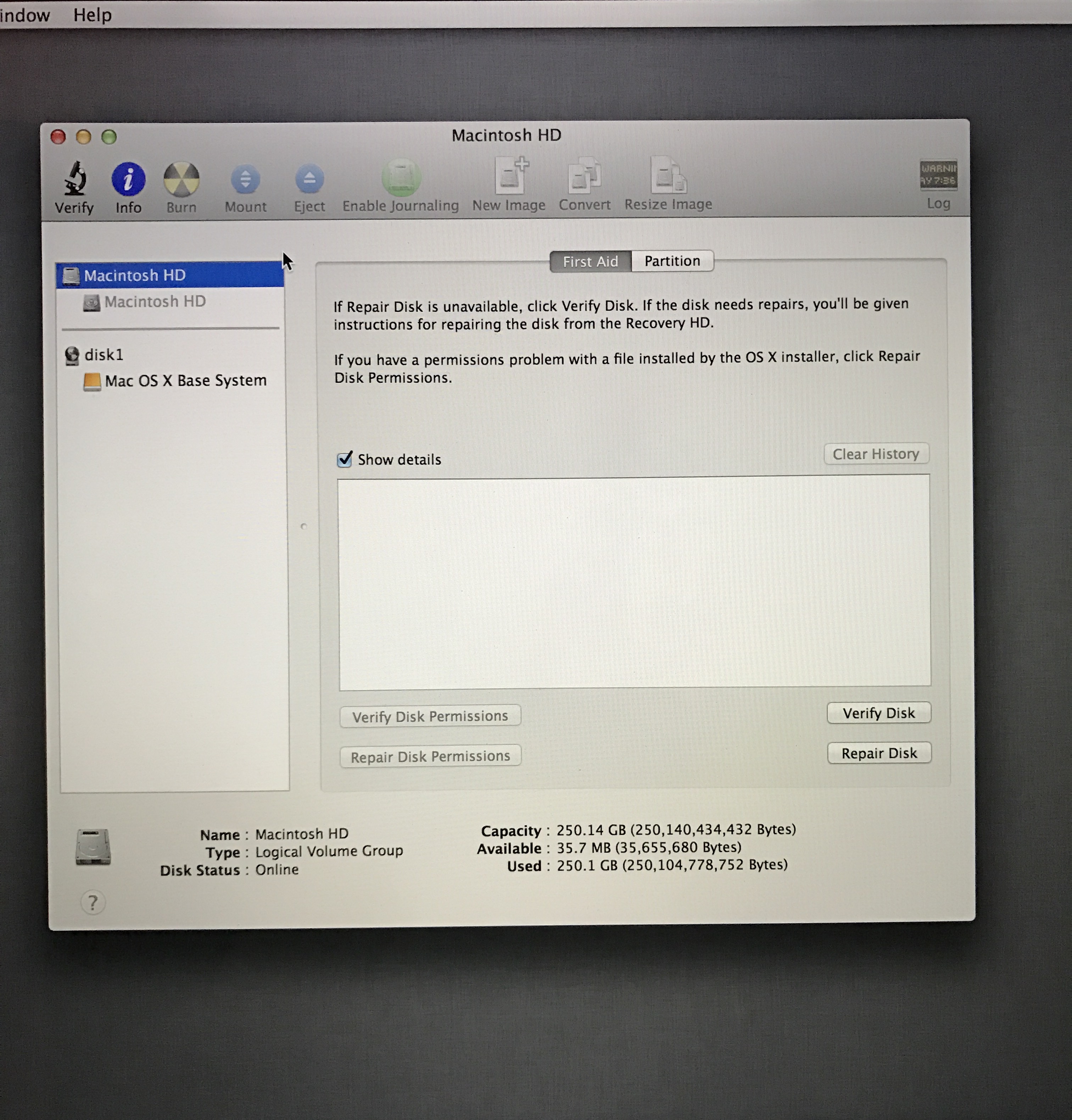Image resolution: width=1072 pixels, height=1120 pixels.
Task: Select the indented Macintosh HD volume
Action: point(155,302)
